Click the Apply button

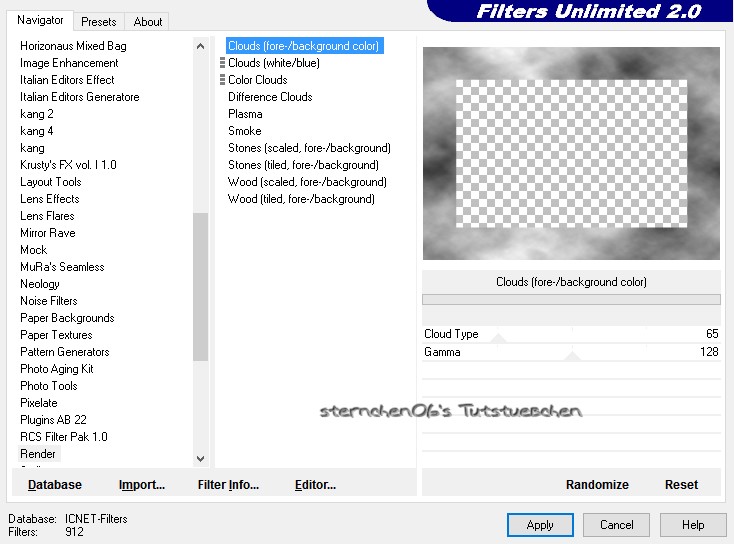(x=540, y=525)
